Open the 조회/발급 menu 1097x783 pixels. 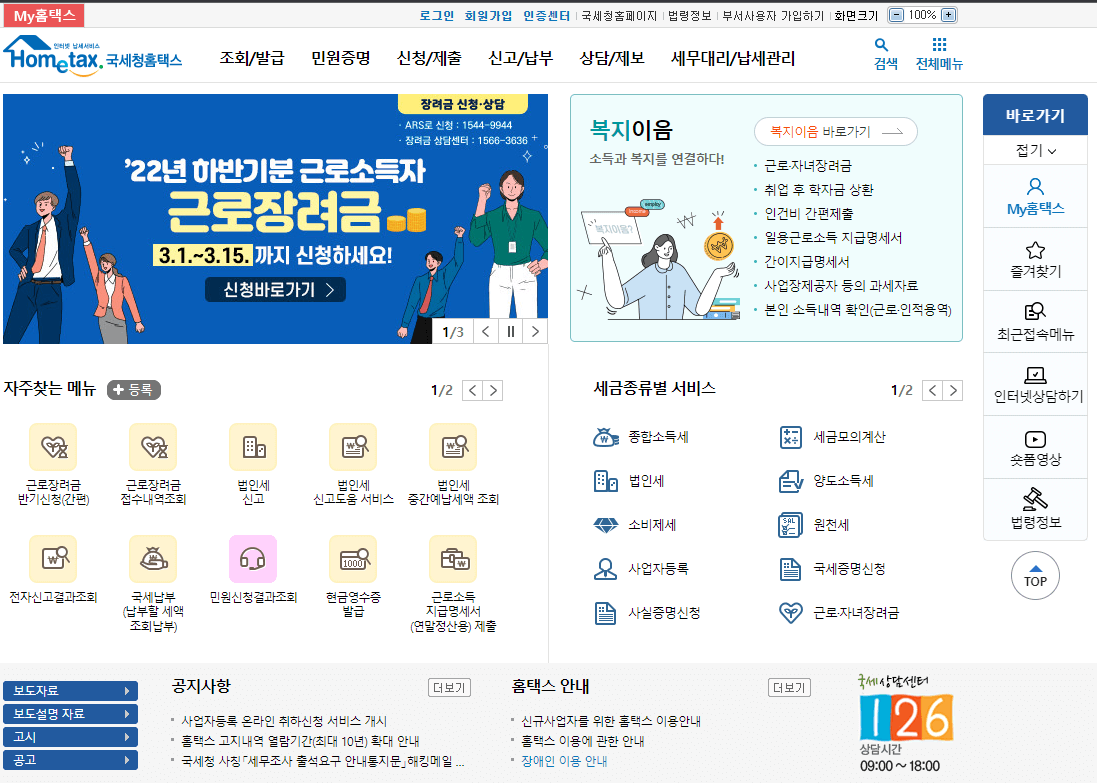pyautogui.click(x=252, y=58)
